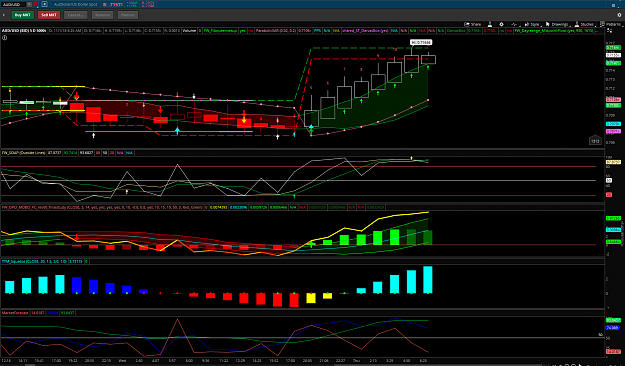Click the Buy MKT button

pos(22,15)
